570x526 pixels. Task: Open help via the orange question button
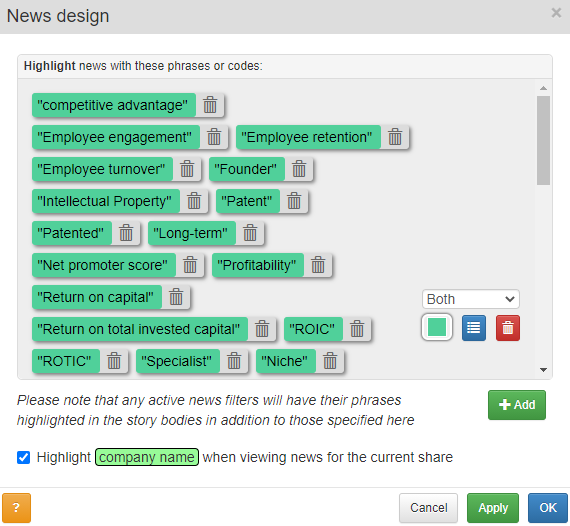[16, 508]
